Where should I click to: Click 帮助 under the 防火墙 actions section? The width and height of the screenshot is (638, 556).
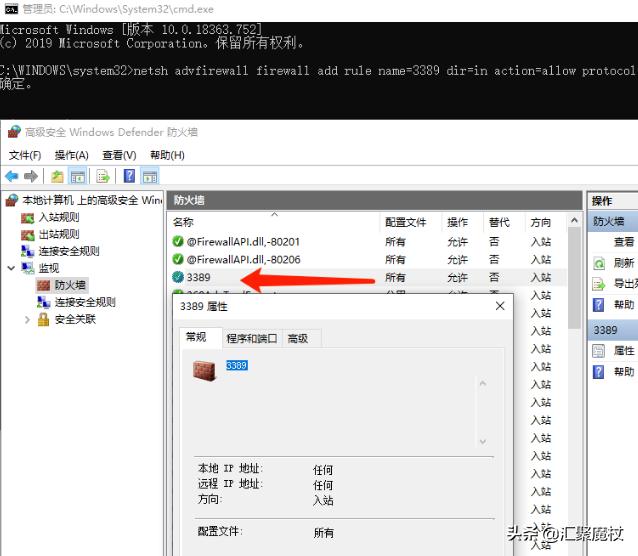[624, 304]
